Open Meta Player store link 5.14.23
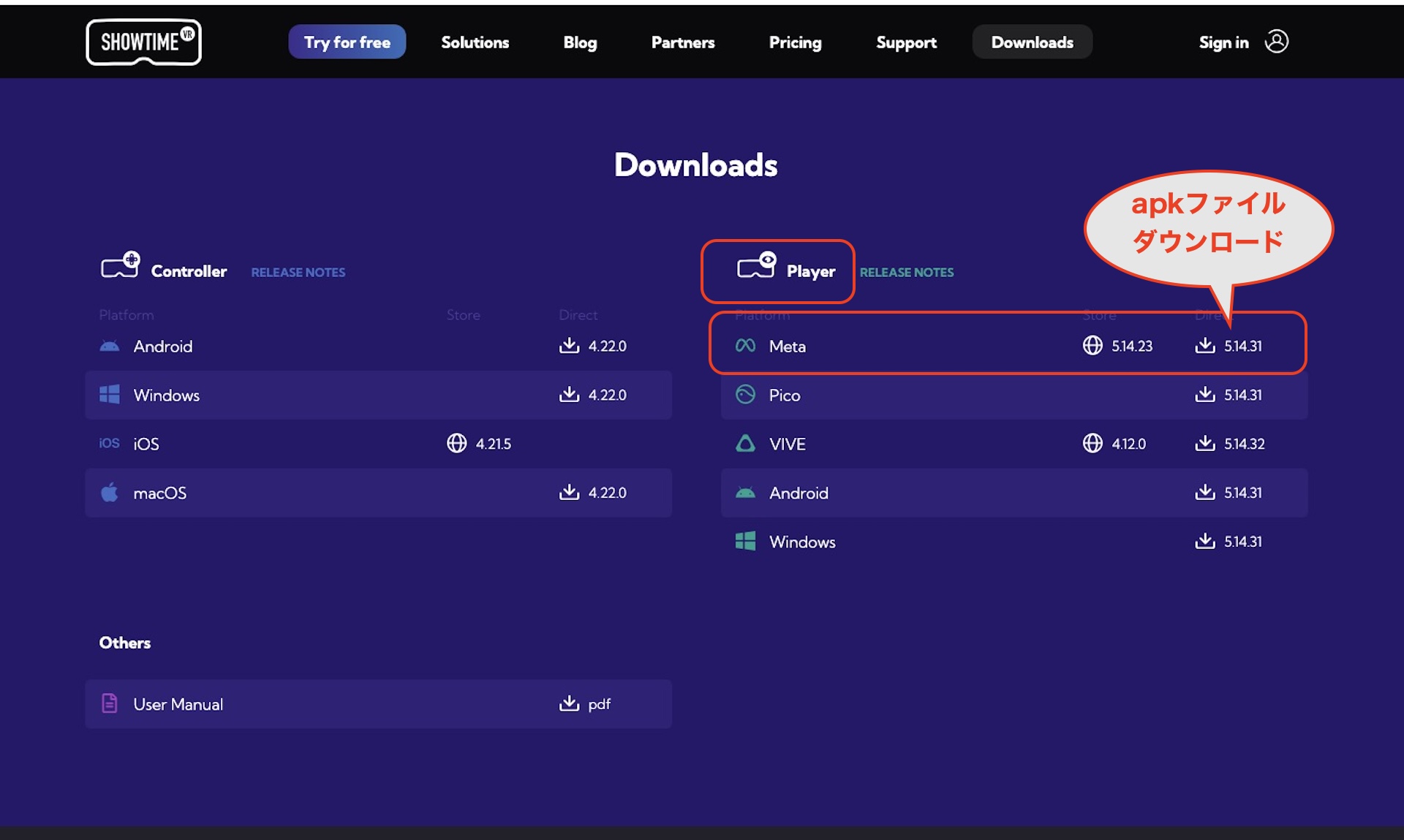Viewport: 1404px width, 840px height. point(1092,346)
